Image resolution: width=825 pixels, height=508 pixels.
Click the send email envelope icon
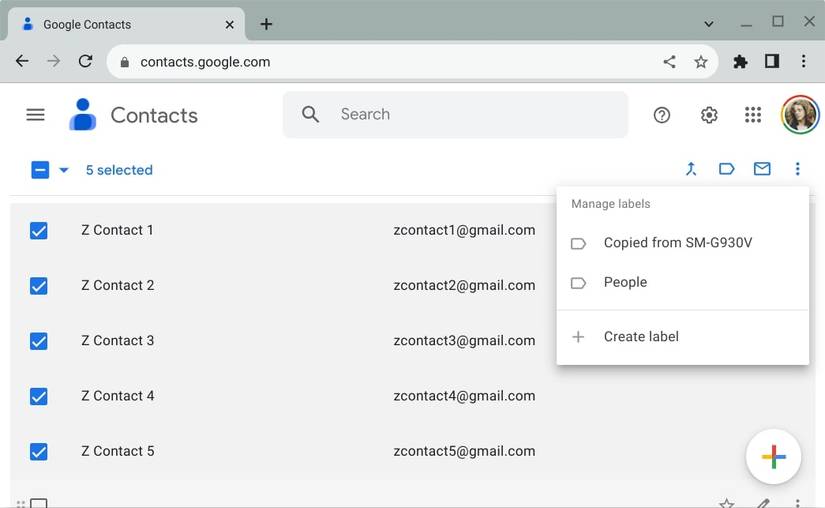[x=762, y=169]
